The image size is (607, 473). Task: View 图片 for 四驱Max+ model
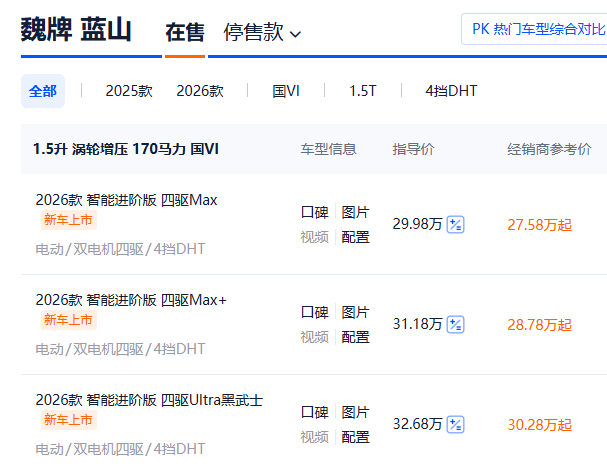[x=355, y=312]
